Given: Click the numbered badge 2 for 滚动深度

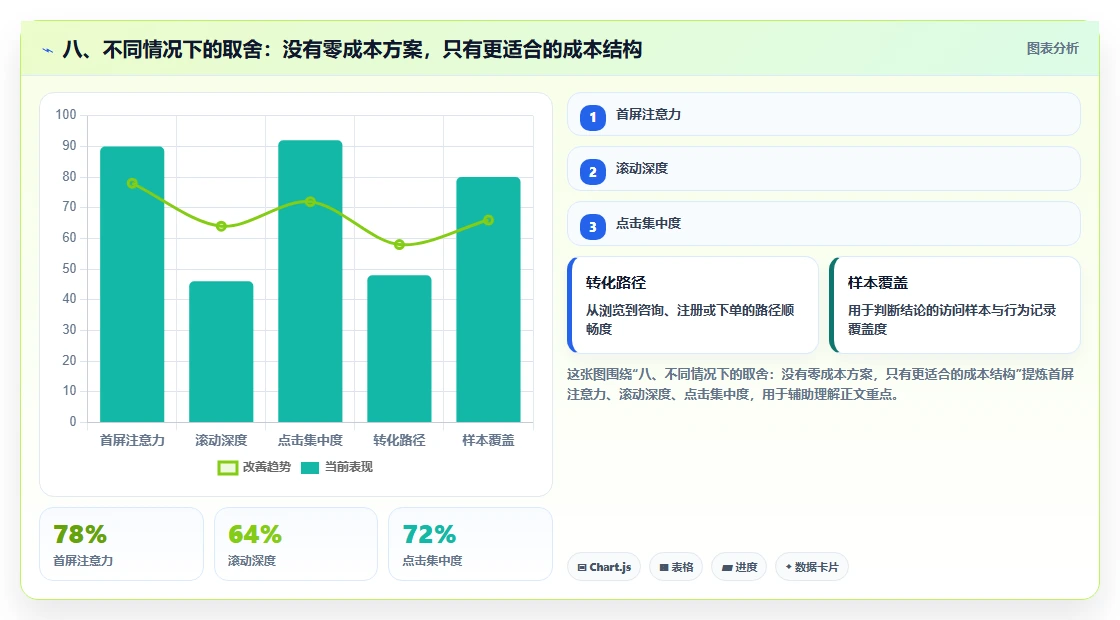Looking at the screenshot, I should [592, 171].
